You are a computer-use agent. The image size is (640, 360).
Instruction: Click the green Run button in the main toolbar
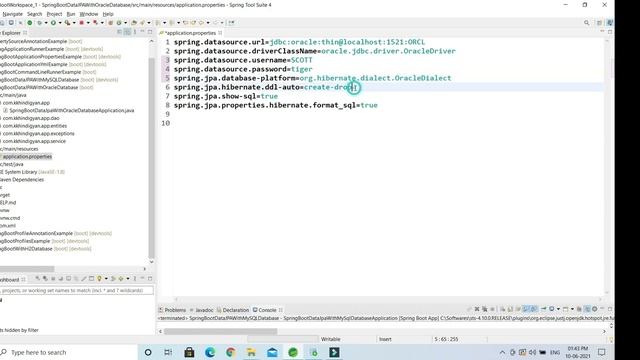[x=53, y=23]
